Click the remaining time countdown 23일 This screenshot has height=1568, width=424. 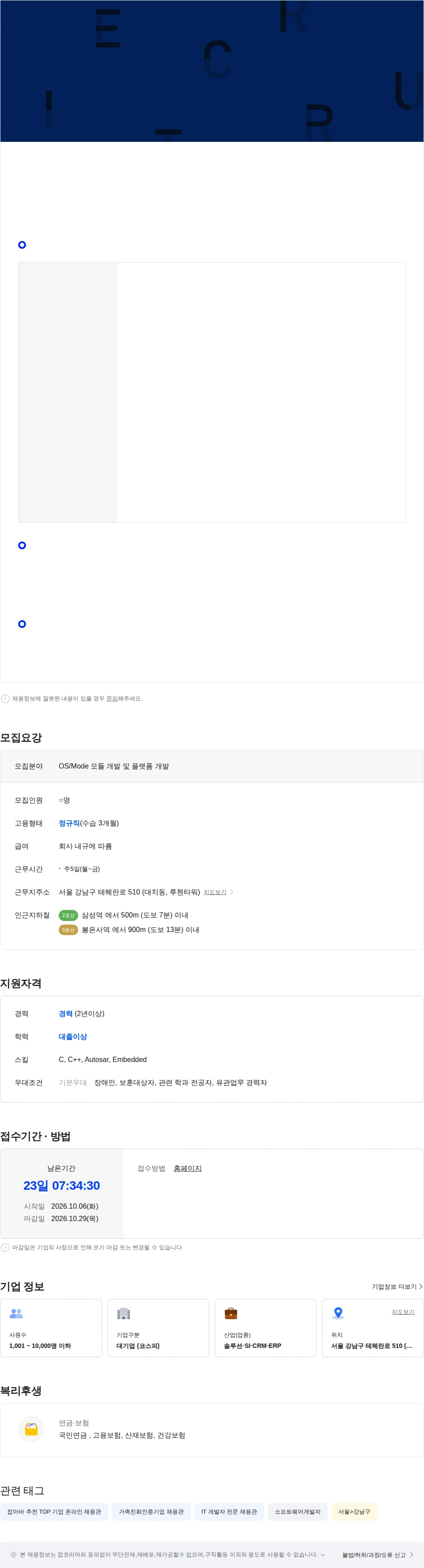[x=61, y=1186]
